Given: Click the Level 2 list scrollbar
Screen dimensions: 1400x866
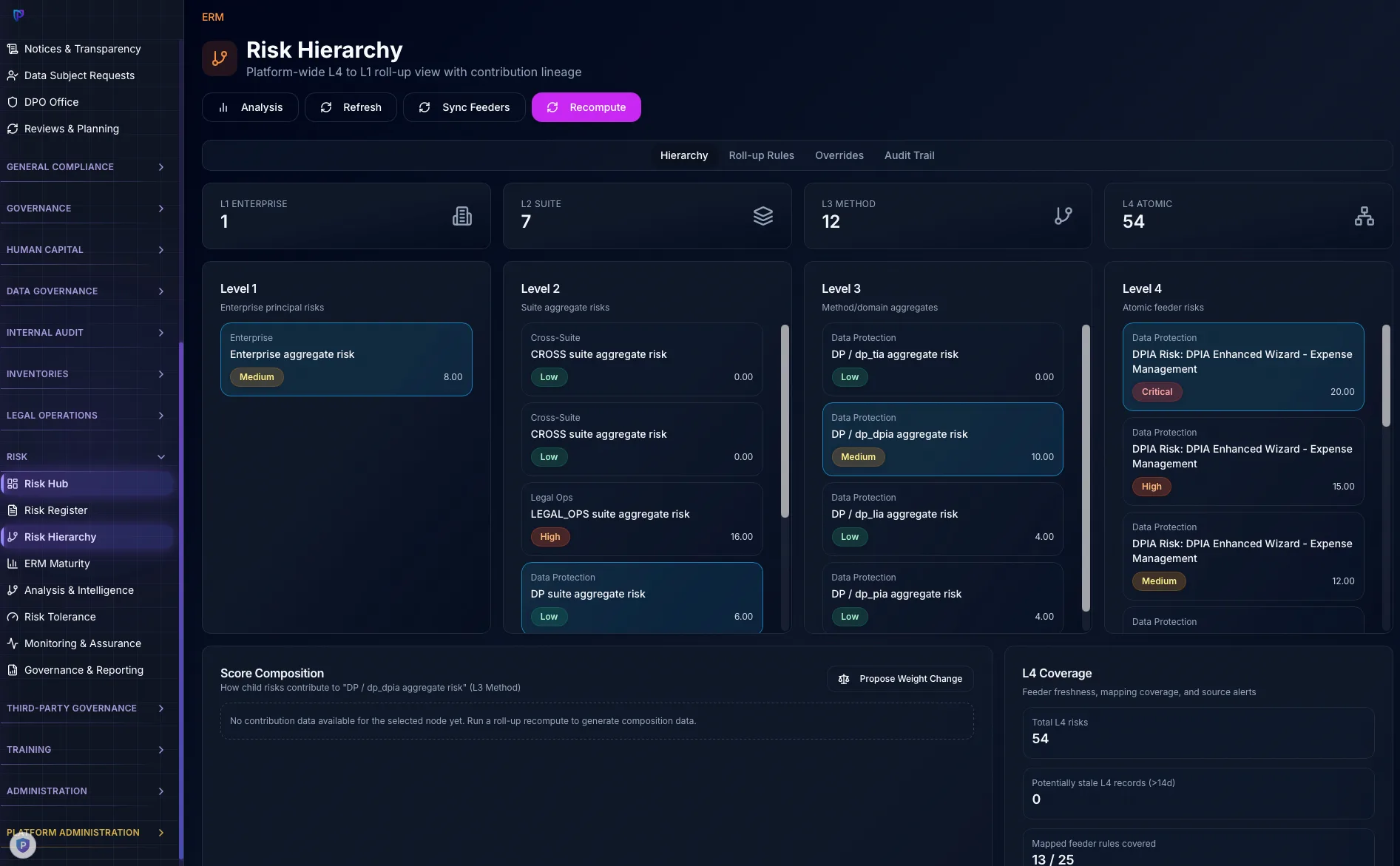Looking at the screenshot, I should 785,422.
